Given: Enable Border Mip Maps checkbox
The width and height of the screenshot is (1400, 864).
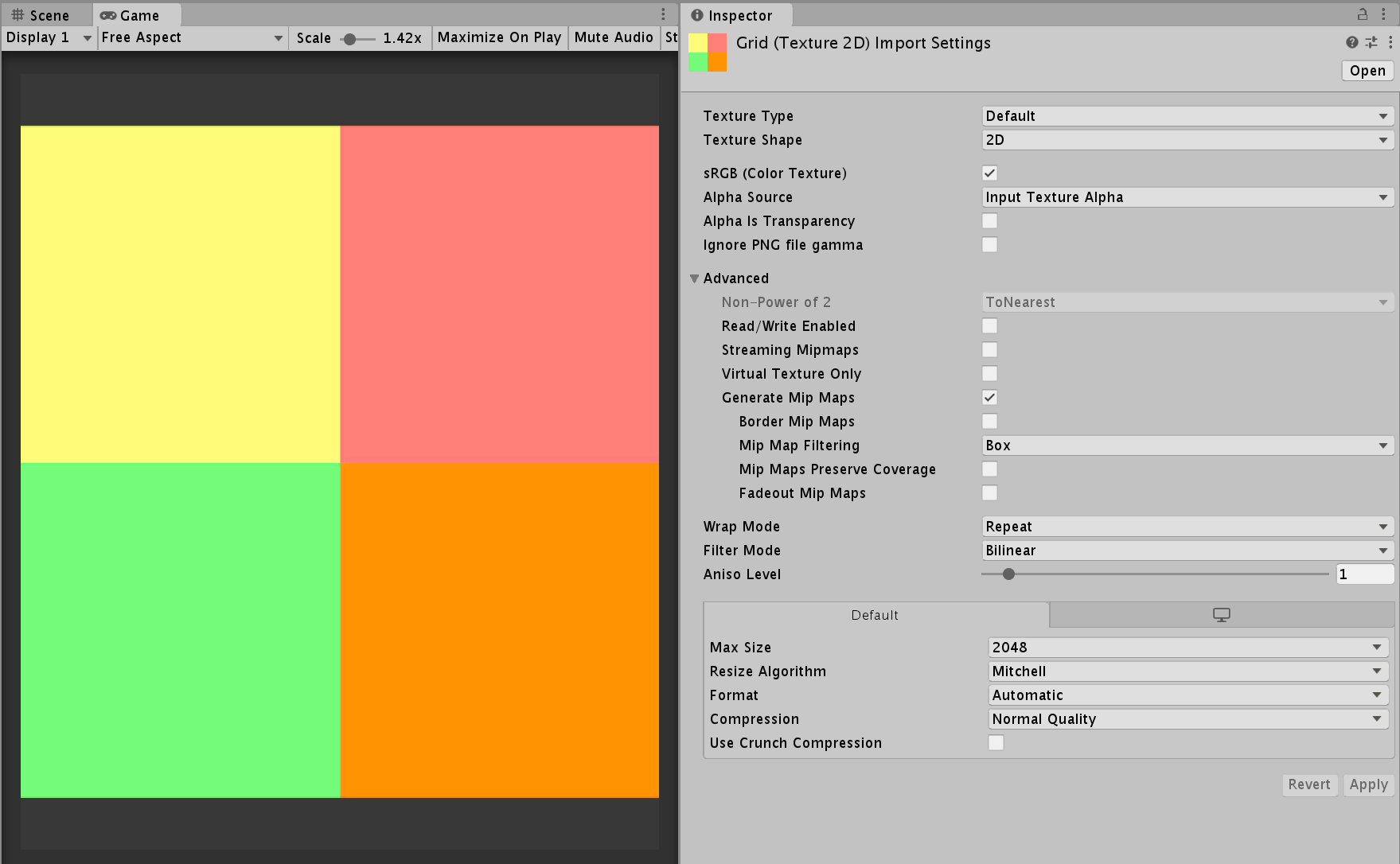Looking at the screenshot, I should (x=989, y=422).
